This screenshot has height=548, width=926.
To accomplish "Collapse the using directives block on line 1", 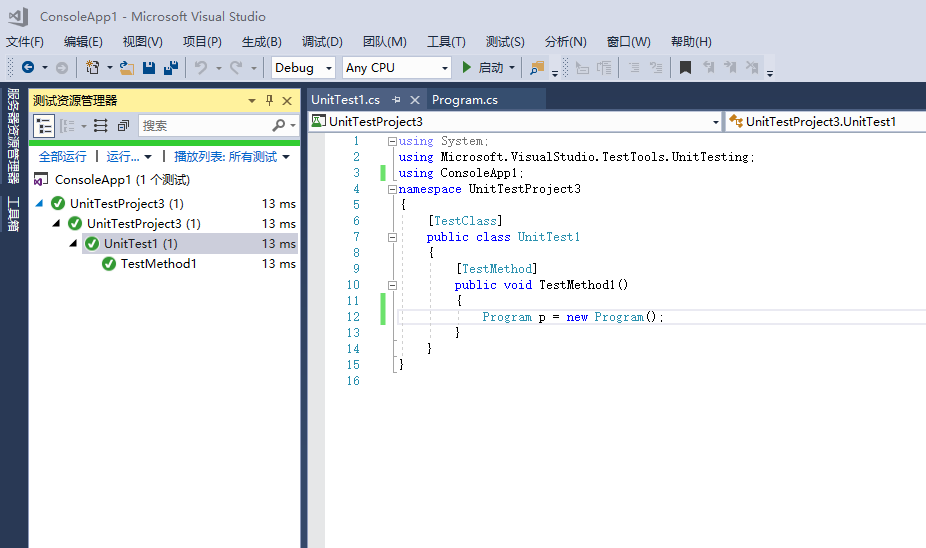I will [392, 141].
